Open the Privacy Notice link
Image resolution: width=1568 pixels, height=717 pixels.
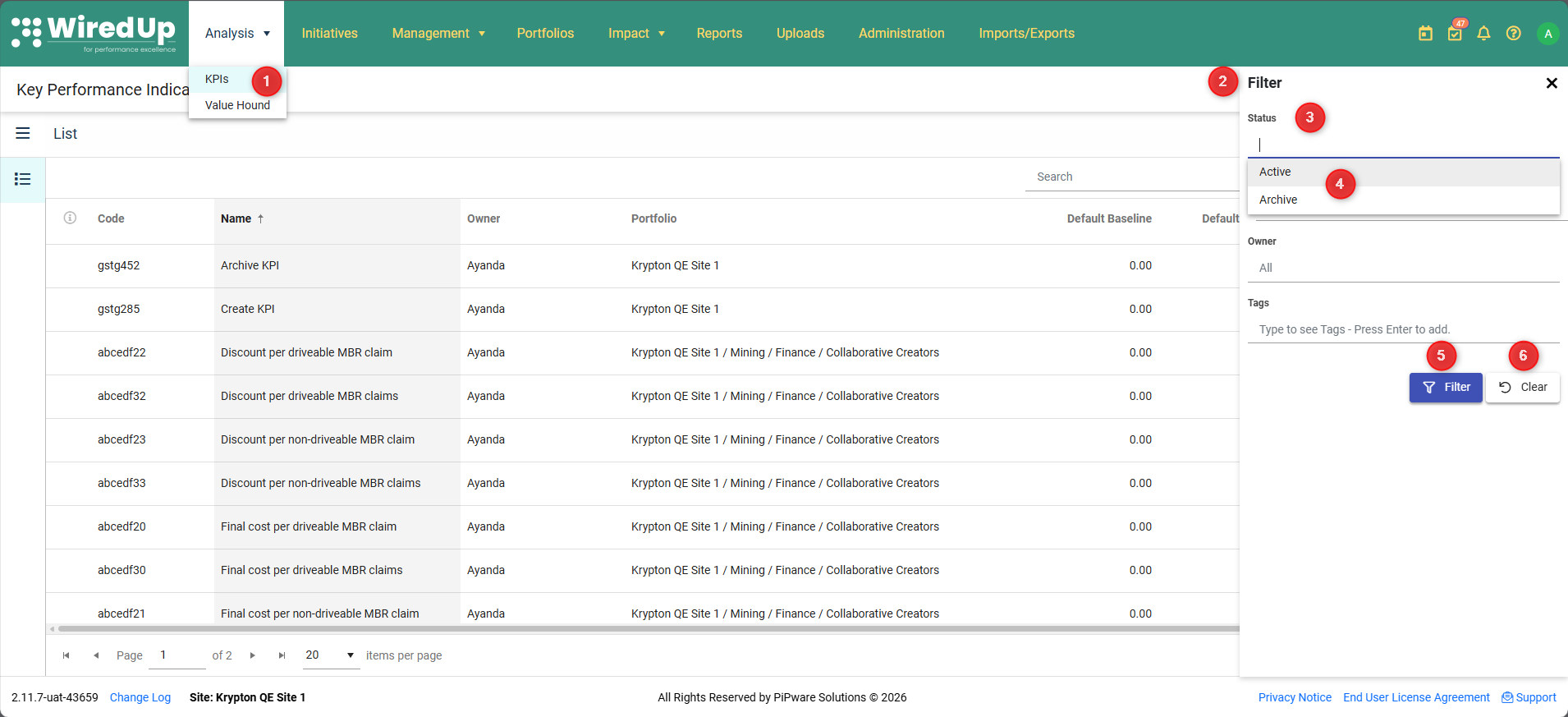point(1295,697)
